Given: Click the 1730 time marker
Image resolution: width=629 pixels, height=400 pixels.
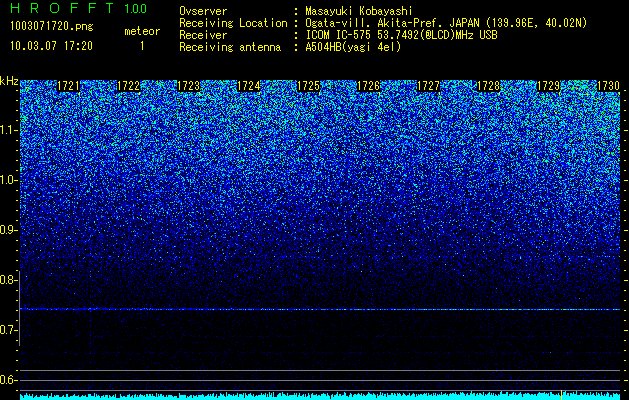Looking at the screenshot, I should [x=609, y=86].
